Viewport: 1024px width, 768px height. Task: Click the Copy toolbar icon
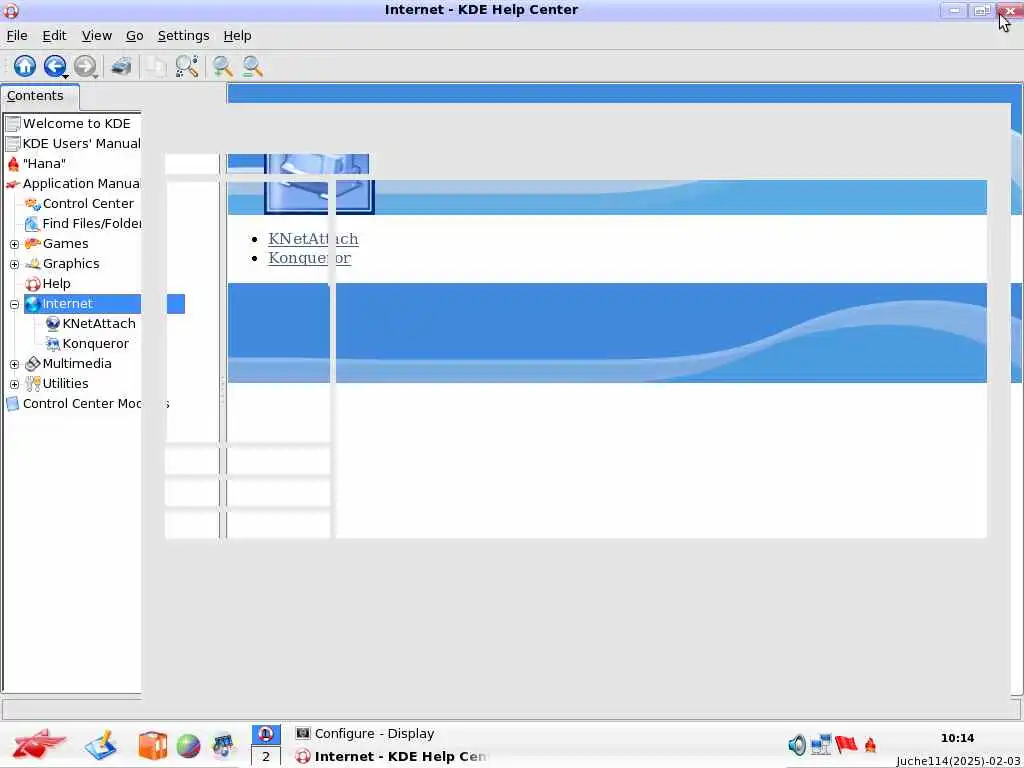click(x=155, y=66)
